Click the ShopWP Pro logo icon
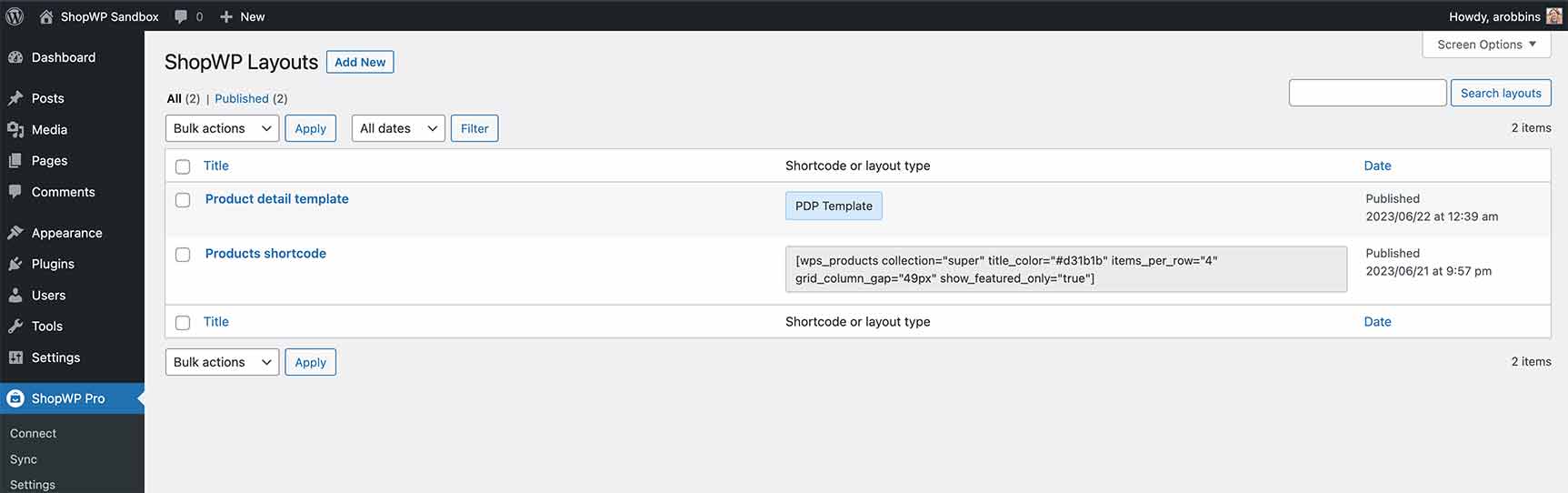The image size is (1568, 493). click(x=15, y=398)
